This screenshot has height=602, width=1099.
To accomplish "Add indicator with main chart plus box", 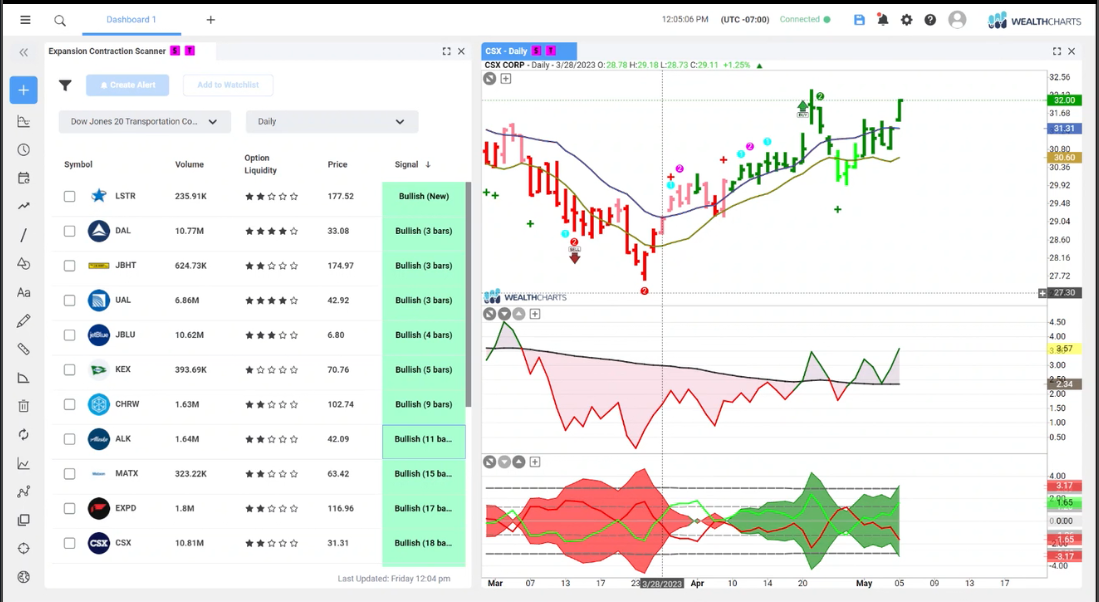I will coord(506,78).
